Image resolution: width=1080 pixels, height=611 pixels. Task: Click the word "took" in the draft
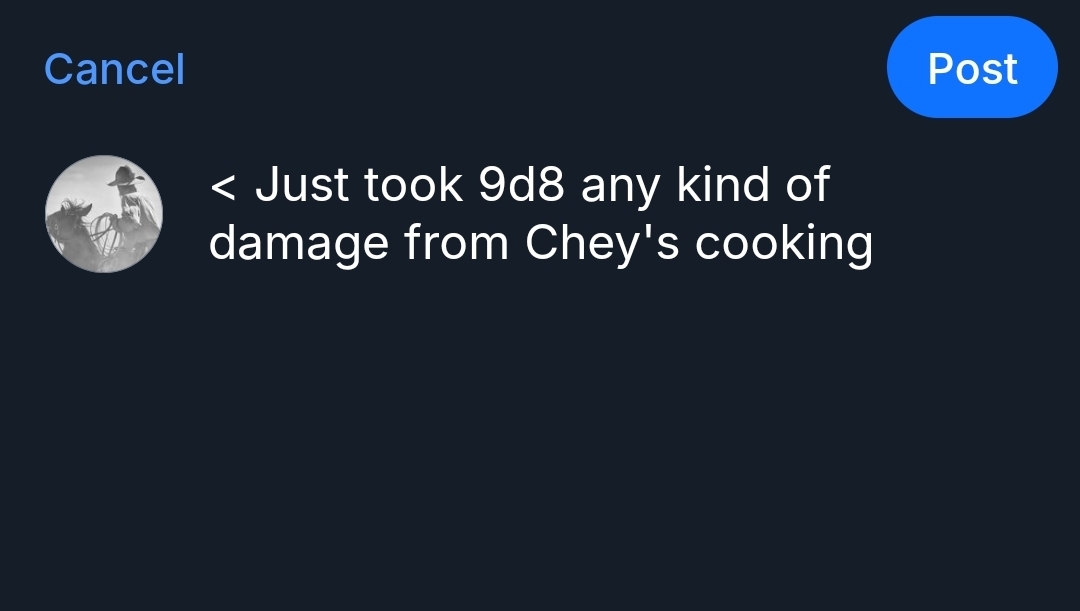click(413, 186)
